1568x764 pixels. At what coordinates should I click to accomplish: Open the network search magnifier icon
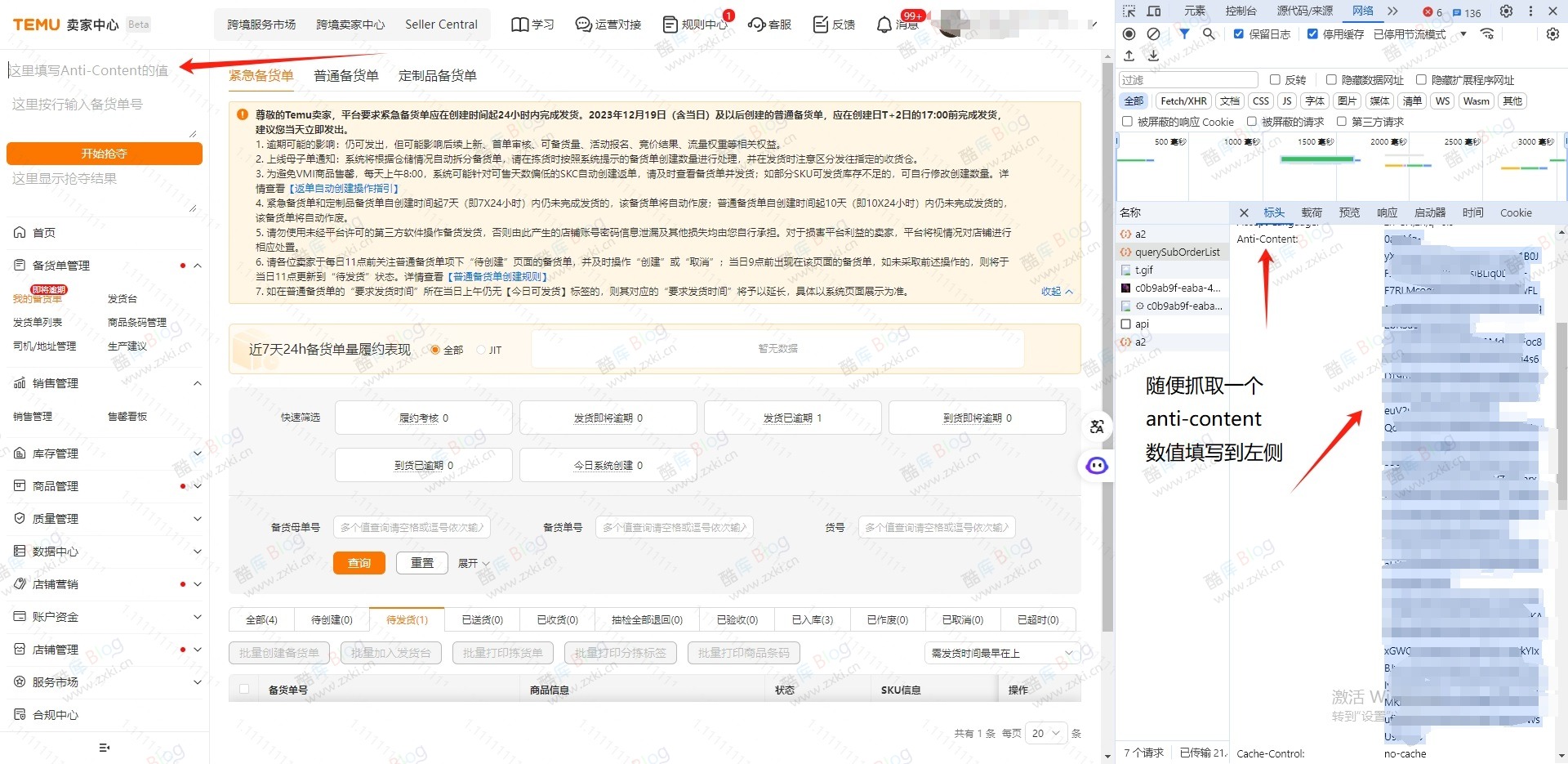(1209, 34)
